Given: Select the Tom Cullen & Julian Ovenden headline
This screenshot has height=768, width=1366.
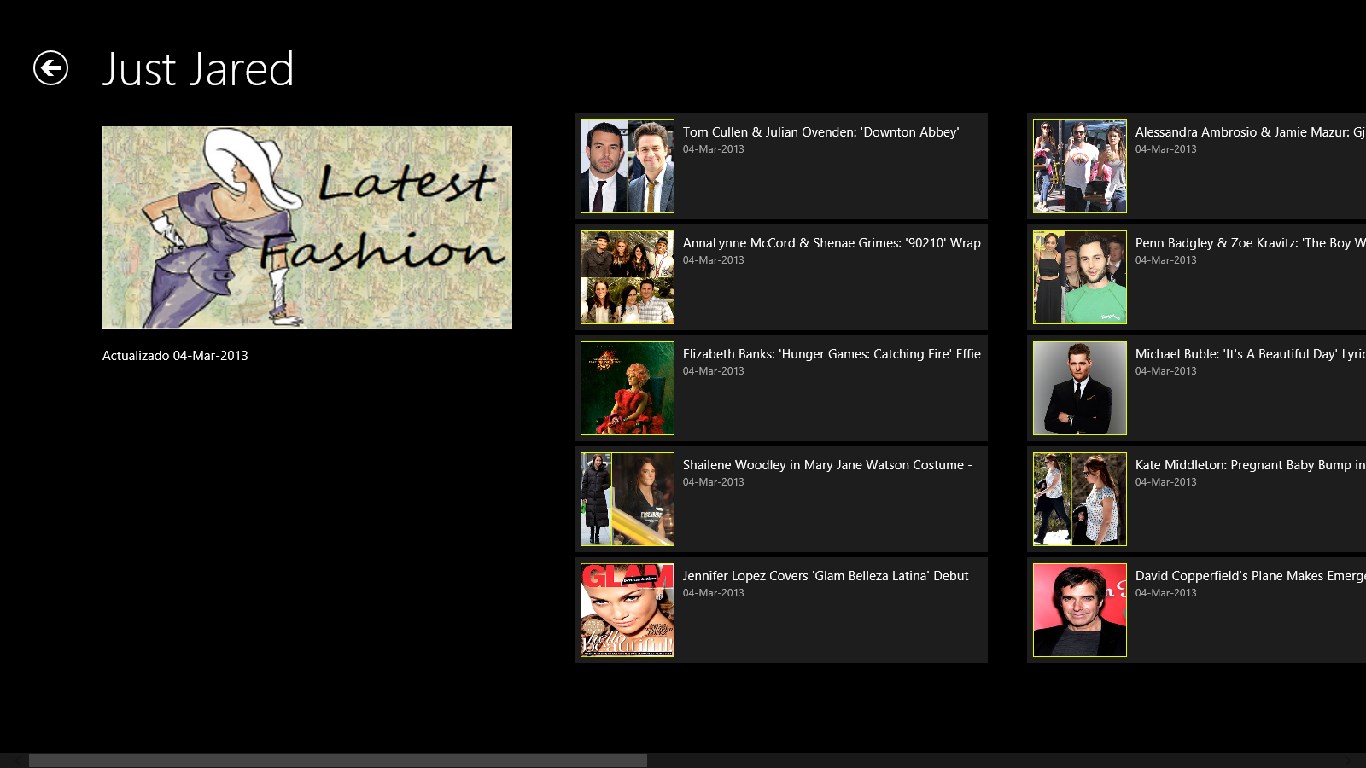Looking at the screenshot, I should [820, 132].
